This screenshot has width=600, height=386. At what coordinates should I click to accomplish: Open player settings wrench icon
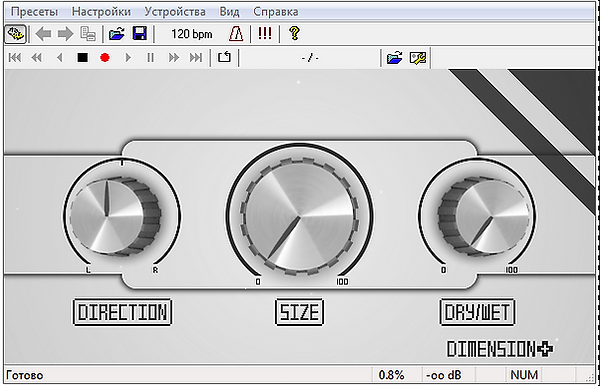417,58
